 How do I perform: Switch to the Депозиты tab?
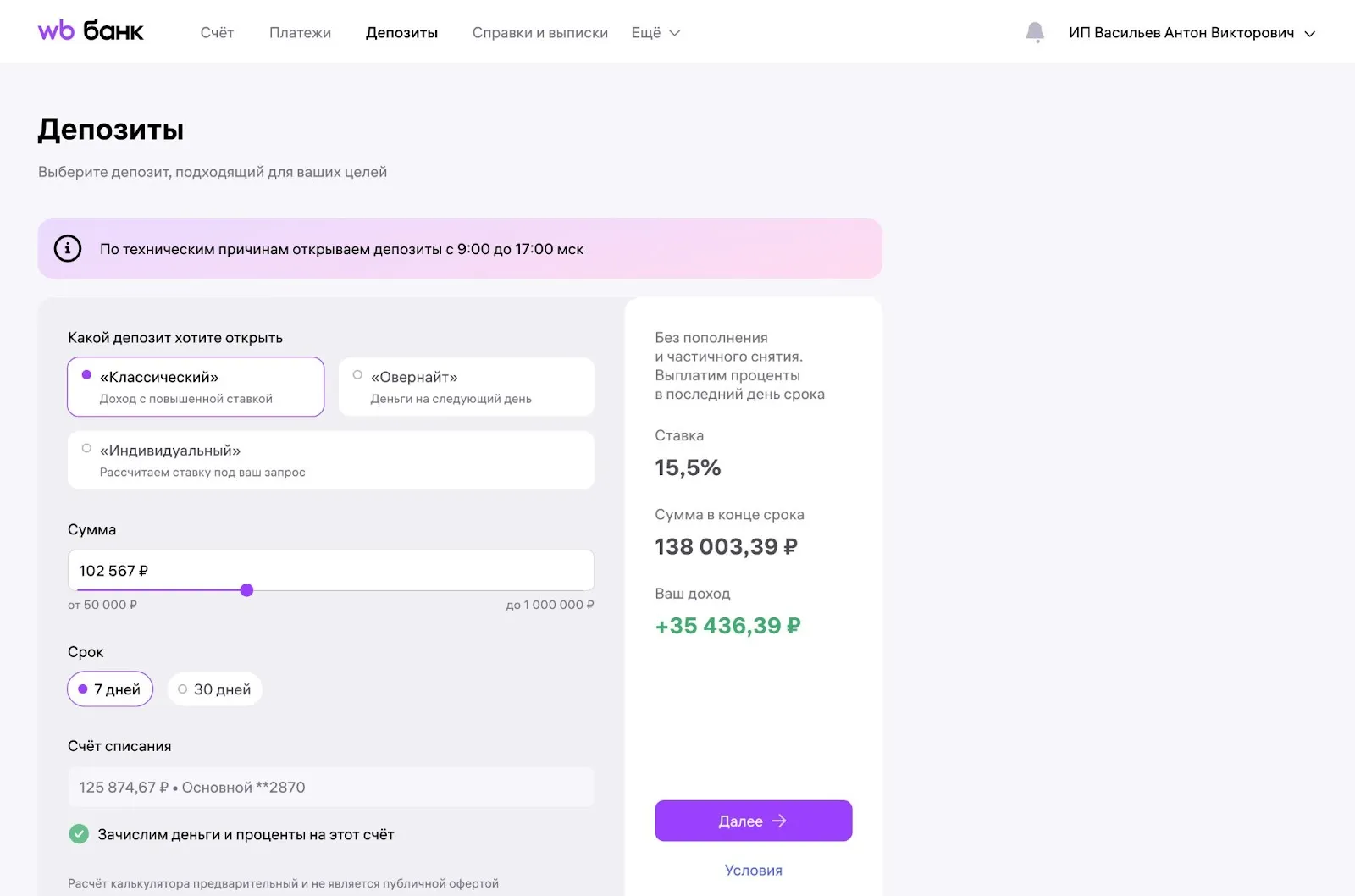point(401,33)
